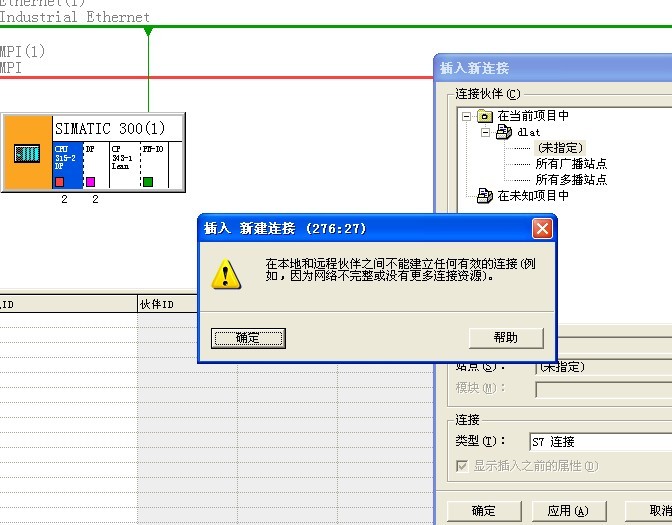Select 在当前项目中 tree label

click(x=533, y=116)
